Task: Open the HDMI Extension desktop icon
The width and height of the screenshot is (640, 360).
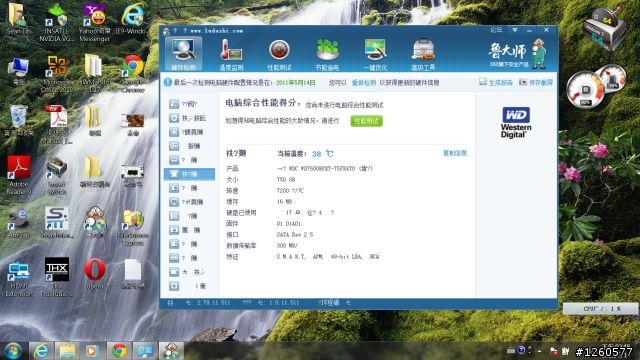Action: click(x=18, y=278)
